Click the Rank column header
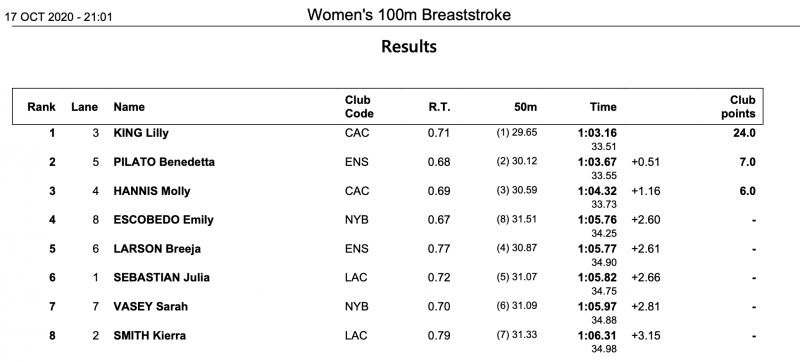Screen dimensions: 800x362 41,107
